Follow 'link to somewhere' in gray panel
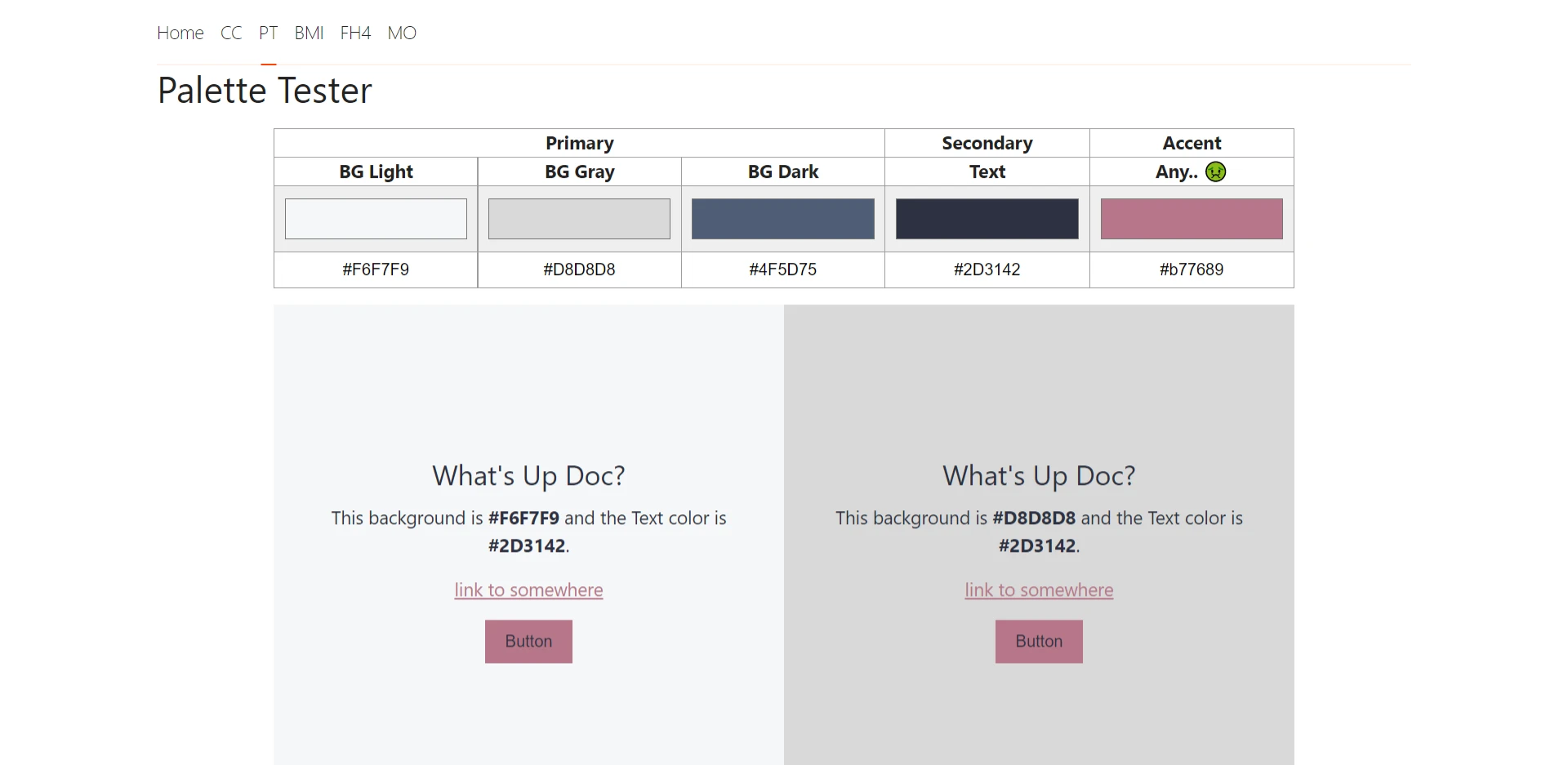The height and width of the screenshot is (765, 1568). (1039, 589)
